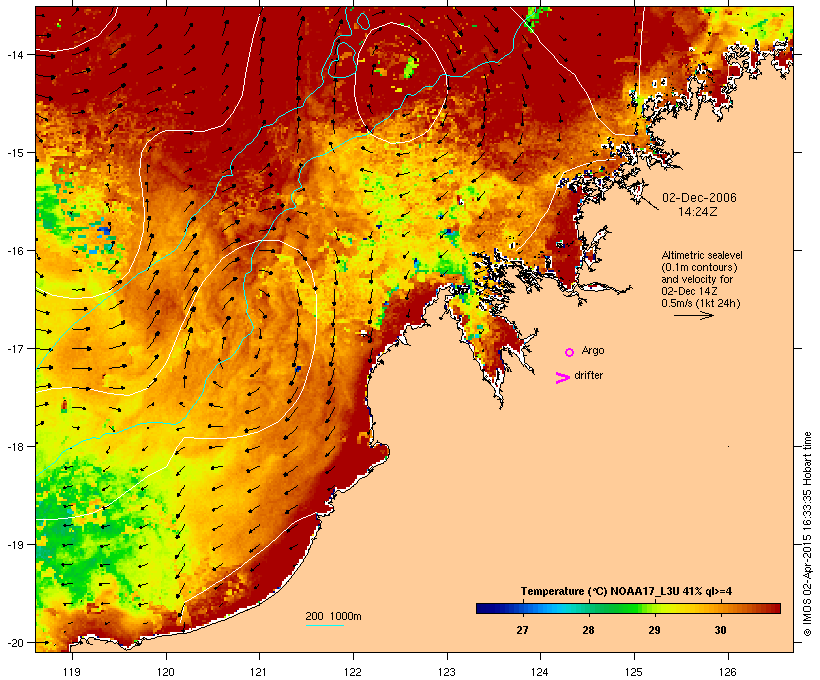
Task: Click latitude axis label -15
Action: pos(14,153)
